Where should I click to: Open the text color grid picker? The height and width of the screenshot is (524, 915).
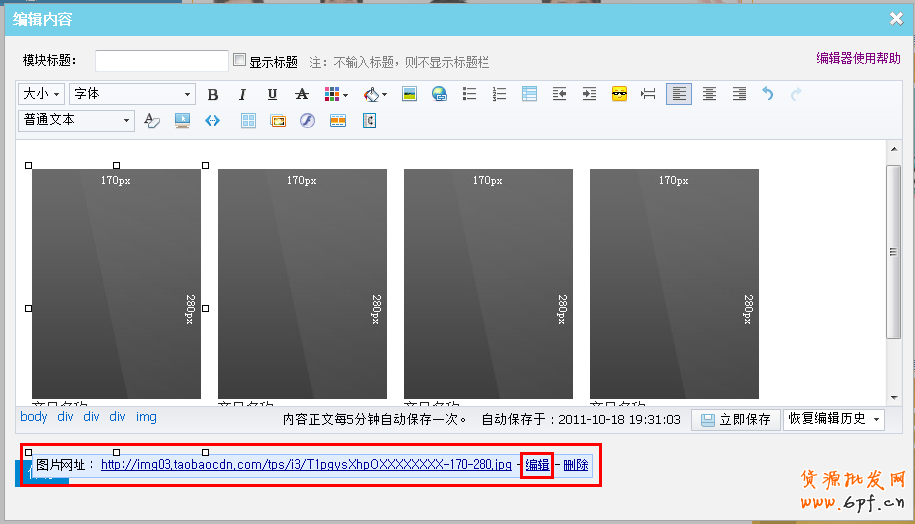[336, 94]
